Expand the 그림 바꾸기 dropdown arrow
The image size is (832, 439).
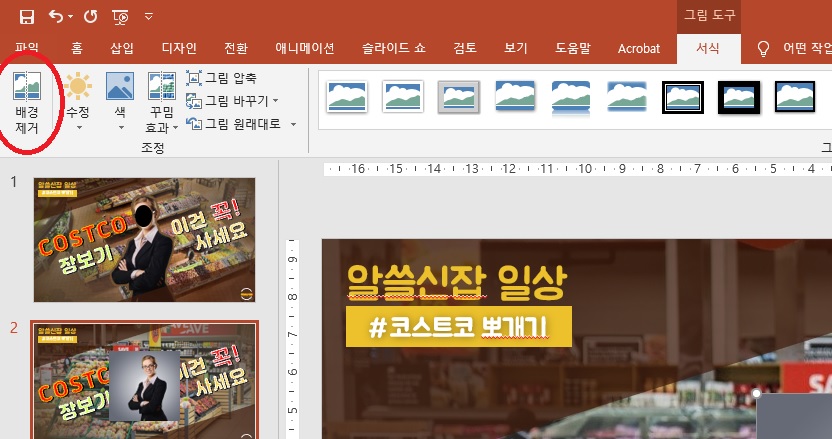click(x=275, y=101)
